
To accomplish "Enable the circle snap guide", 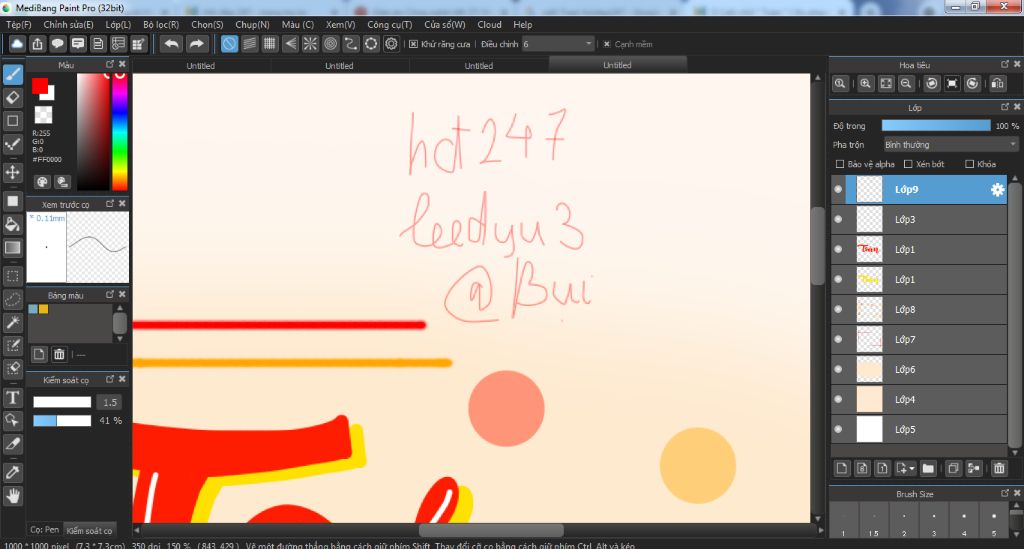I will tap(330, 44).
